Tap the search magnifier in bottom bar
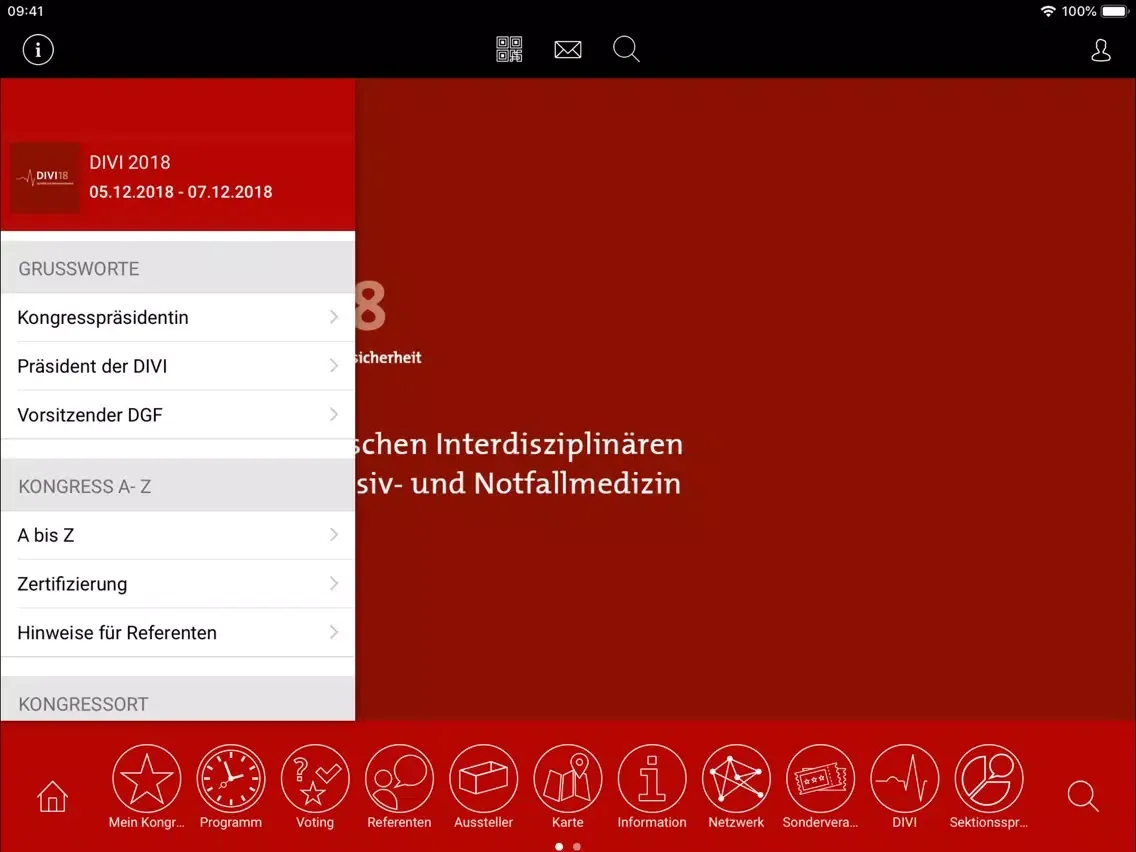Screen dimensions: 1136x852 tap(1082, 795)
